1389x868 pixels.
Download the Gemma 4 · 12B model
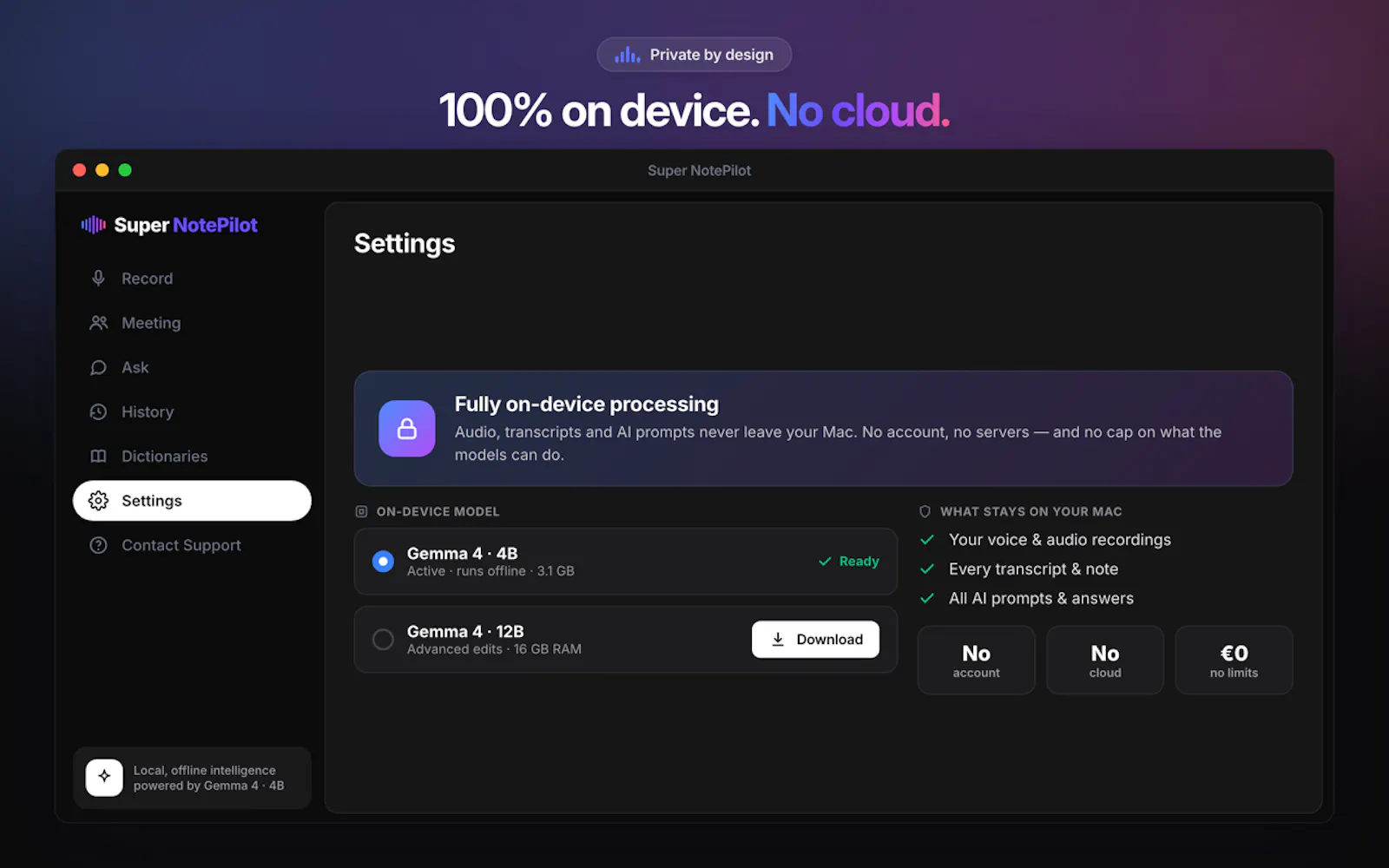click(815, 640)
